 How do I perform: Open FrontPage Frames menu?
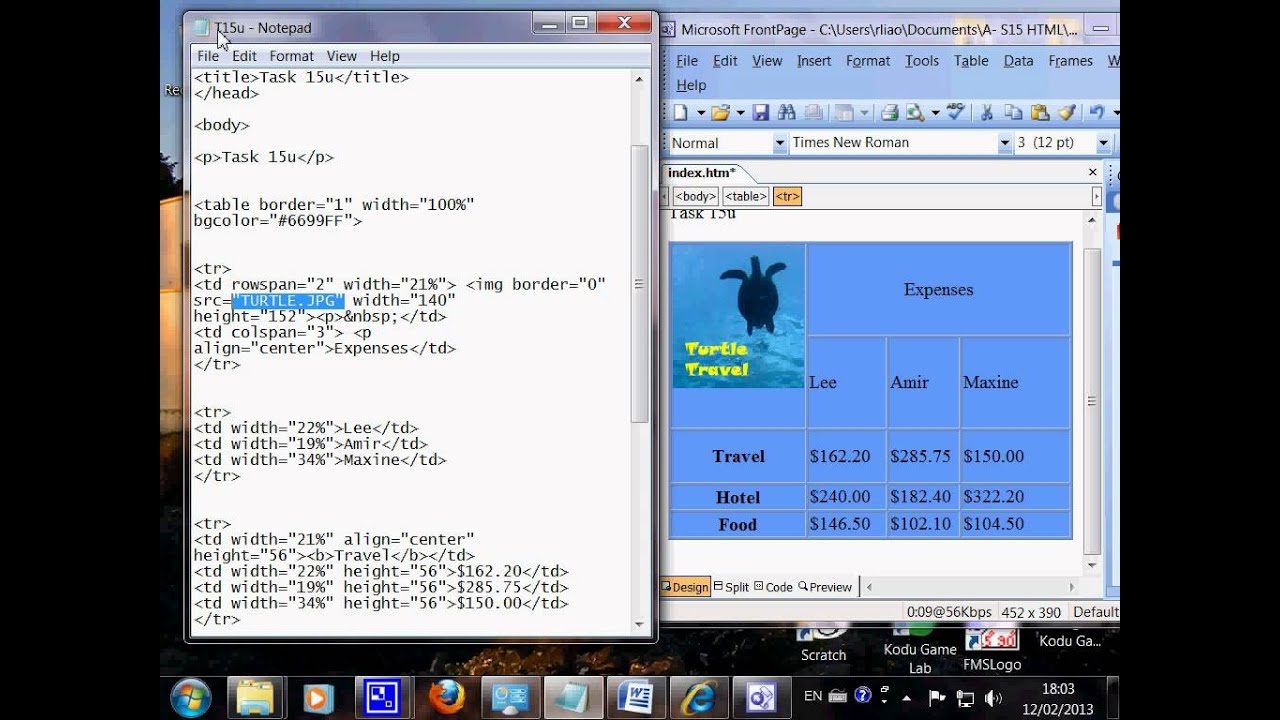pyautogui.click(x=1070, y=61)
